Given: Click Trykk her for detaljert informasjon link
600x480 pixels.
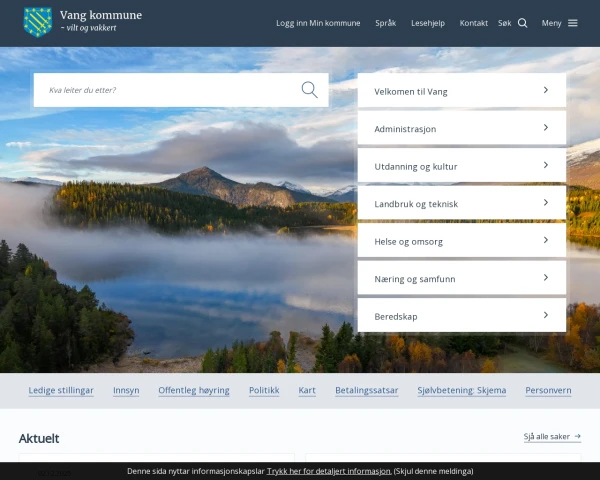Looking at the screenshot, I should coord(328,471).
